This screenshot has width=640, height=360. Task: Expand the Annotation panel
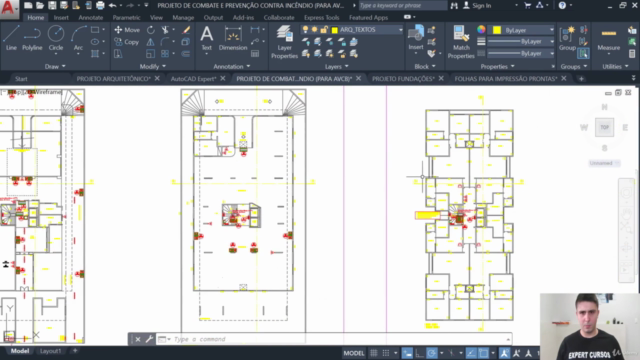[231, 67]
